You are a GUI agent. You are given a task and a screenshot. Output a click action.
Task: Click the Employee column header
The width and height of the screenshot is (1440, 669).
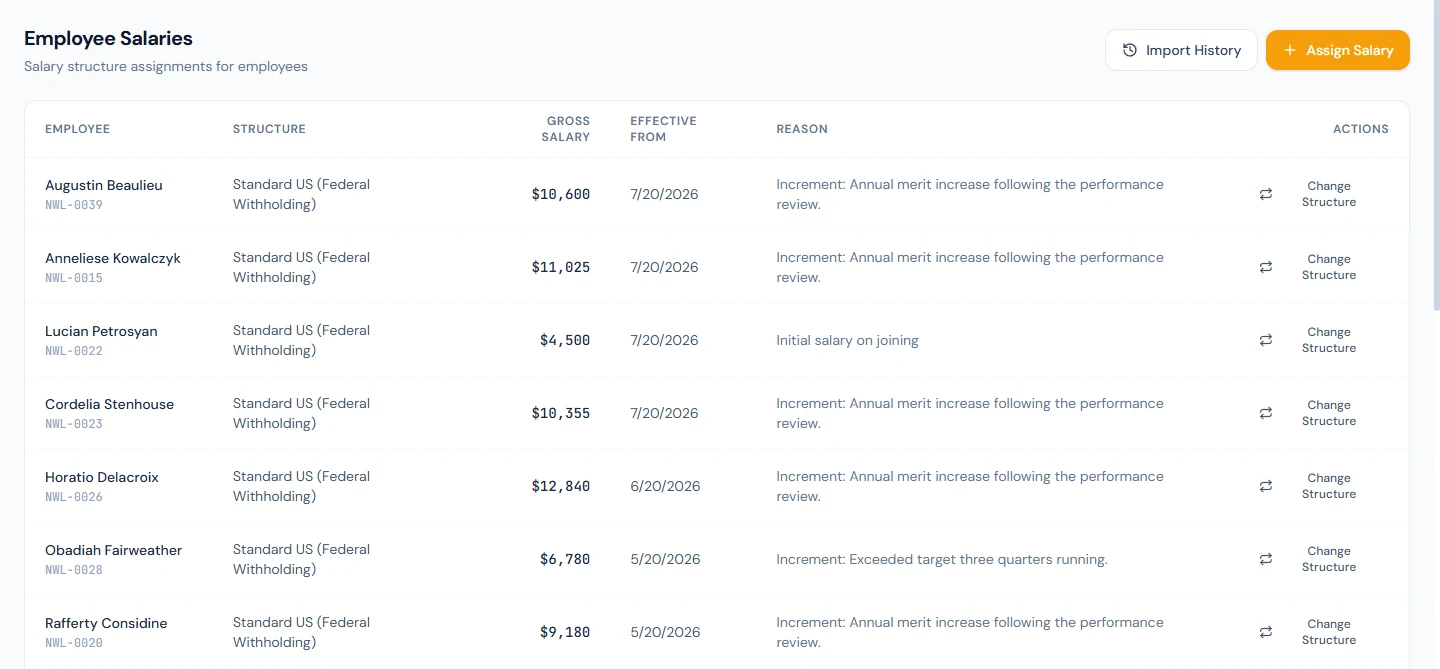click(77, 129)
